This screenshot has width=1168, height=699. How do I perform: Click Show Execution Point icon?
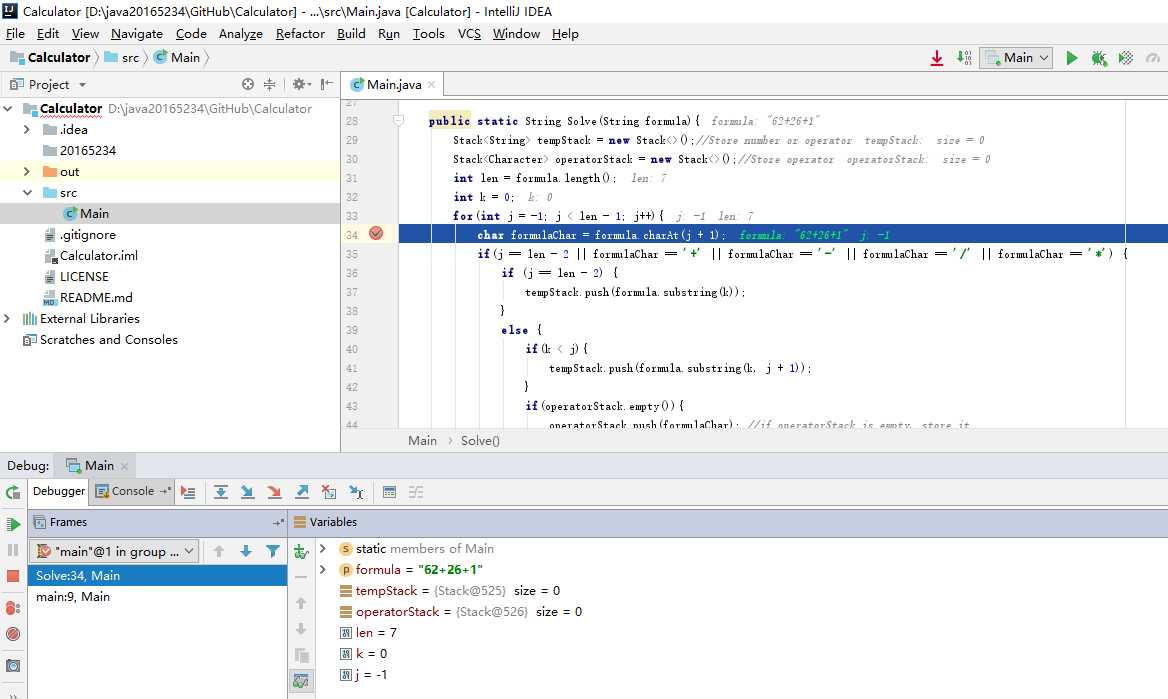click(x=188, y=492)
